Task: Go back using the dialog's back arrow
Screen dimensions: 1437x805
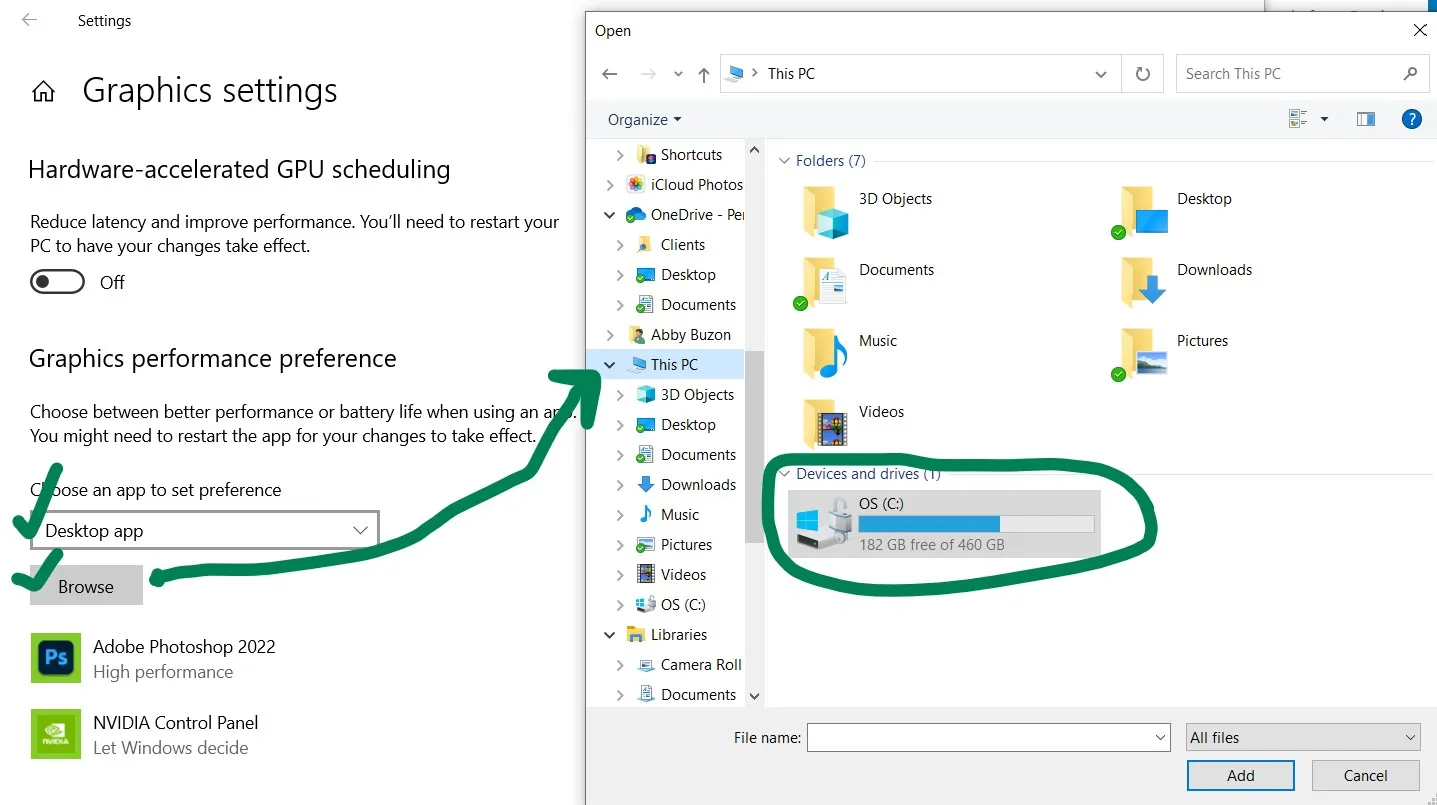Action: [x=610, y=73]
